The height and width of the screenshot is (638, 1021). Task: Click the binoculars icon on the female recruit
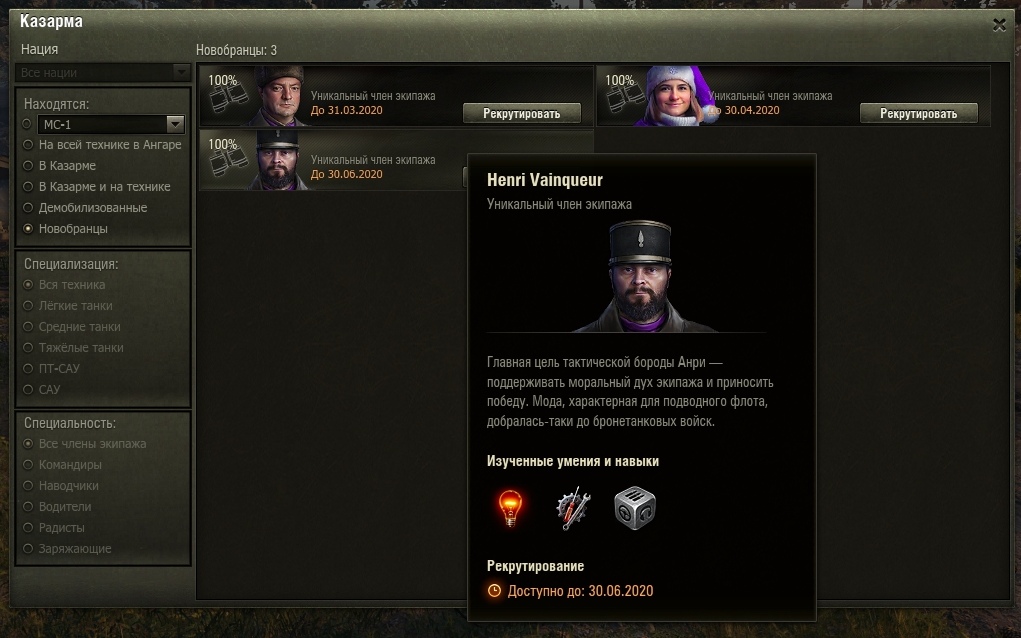click(x=626, y=98)
